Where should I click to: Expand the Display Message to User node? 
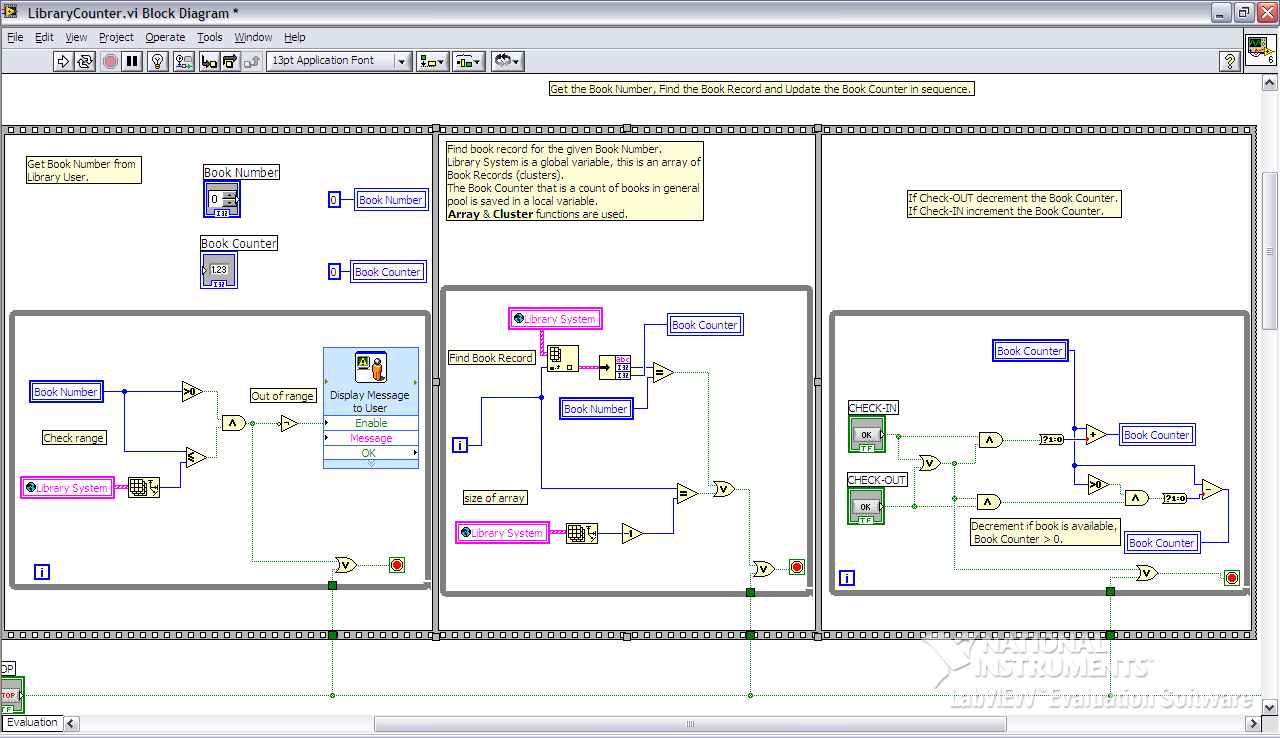click(x=370, y=463)
